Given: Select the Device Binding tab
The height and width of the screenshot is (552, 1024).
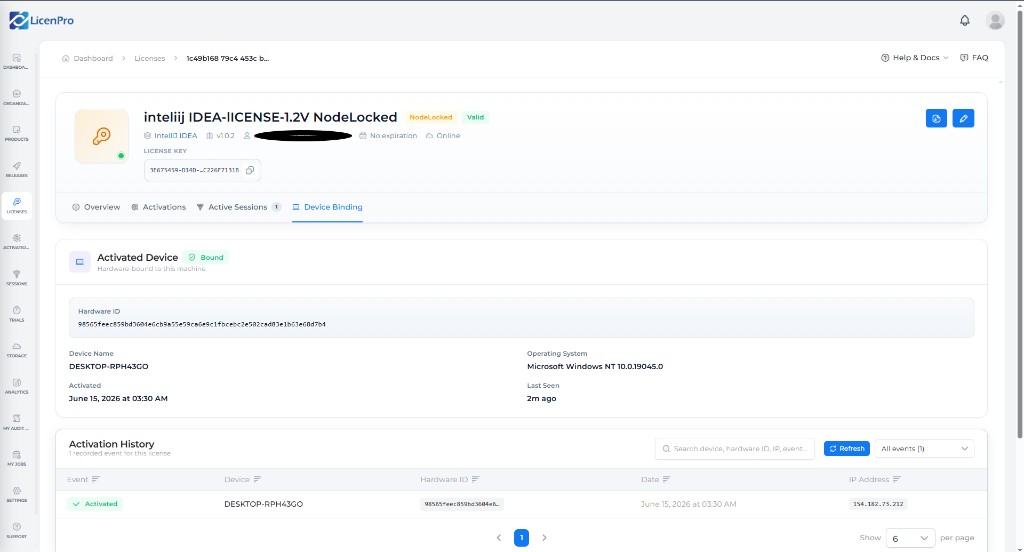Looking at the screenshot, I should pos(327,207).
